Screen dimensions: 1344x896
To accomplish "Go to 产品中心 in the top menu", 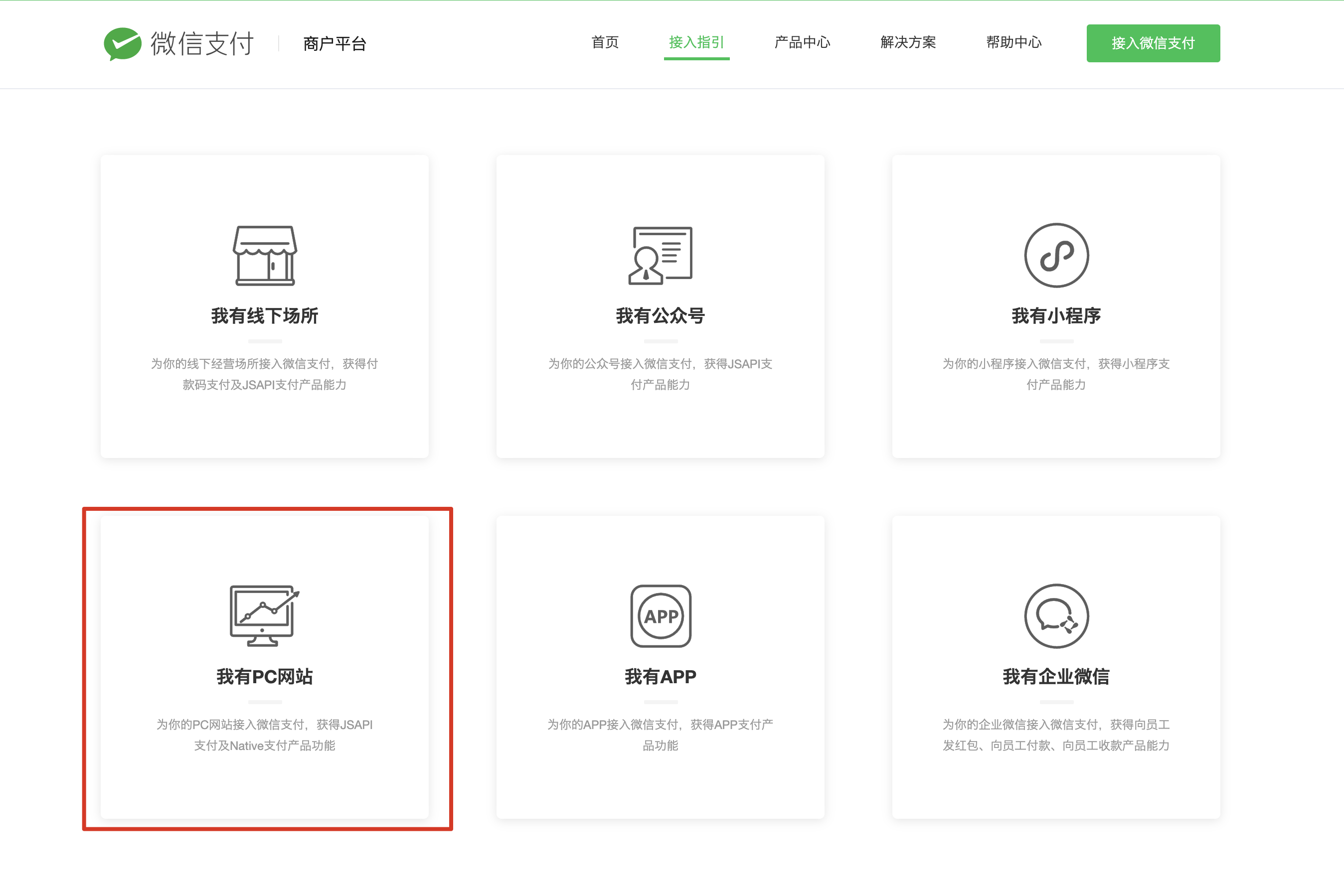I will coord(802,42).
